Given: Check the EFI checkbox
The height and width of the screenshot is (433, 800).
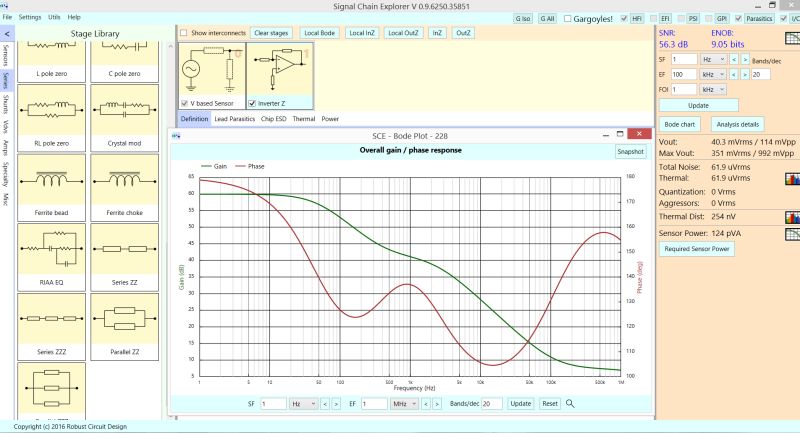Looking at the screenshot, I should click(x=653, y=19).
